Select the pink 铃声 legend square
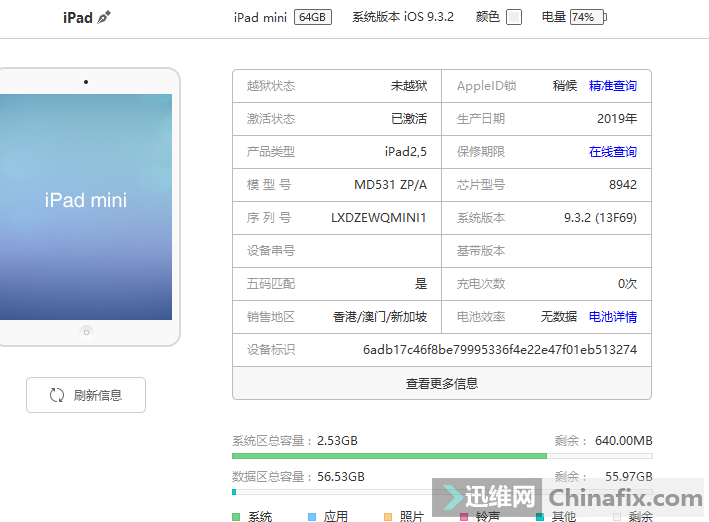The width and height of the screenshot is (709, 522). point(464,517)
